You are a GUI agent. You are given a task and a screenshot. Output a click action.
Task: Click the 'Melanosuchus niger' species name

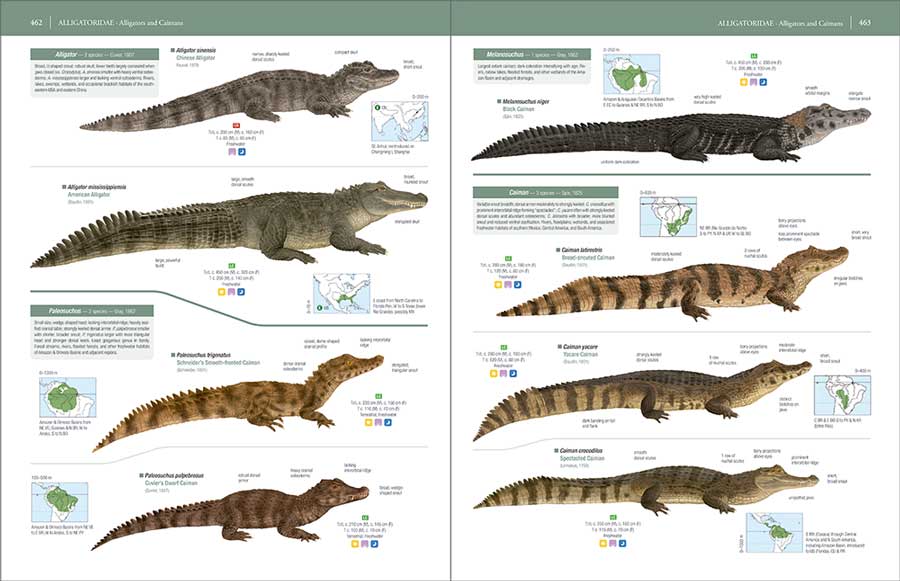coord(526,102)
